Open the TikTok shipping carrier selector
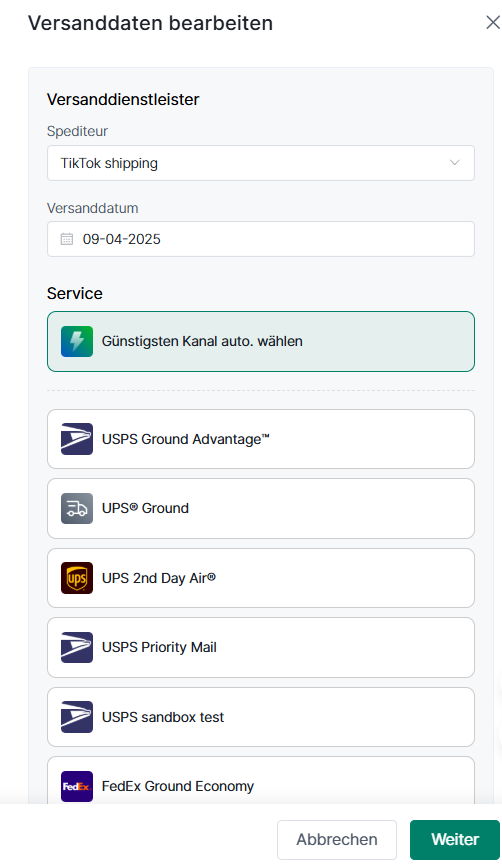 261,163
